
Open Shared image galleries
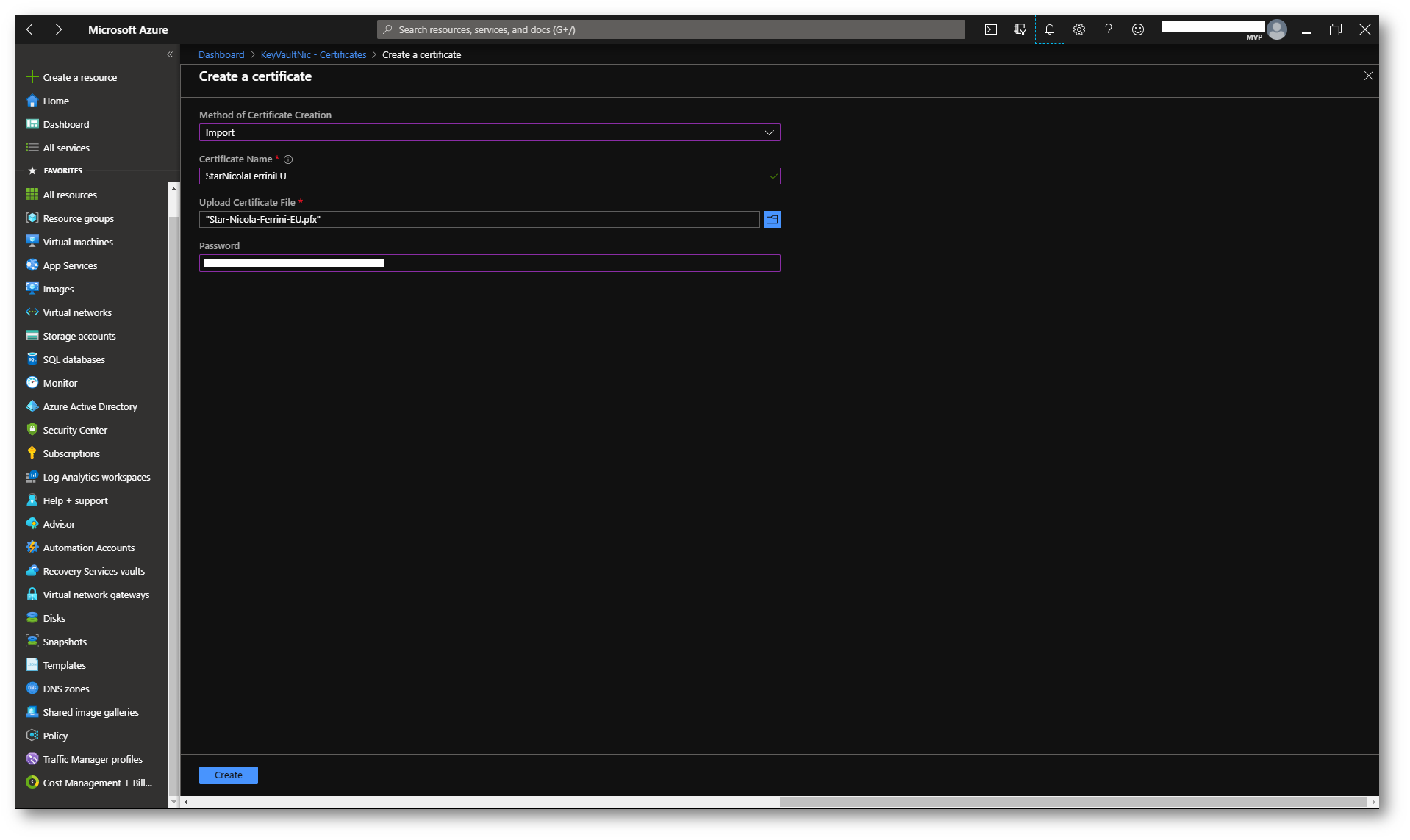(x=82, y=712)
